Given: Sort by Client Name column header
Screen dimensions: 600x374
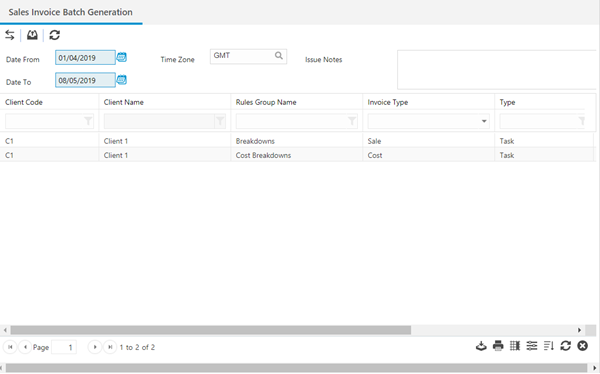Looking at the screenshot, I should pyautogui.click(x=124, y=102).
